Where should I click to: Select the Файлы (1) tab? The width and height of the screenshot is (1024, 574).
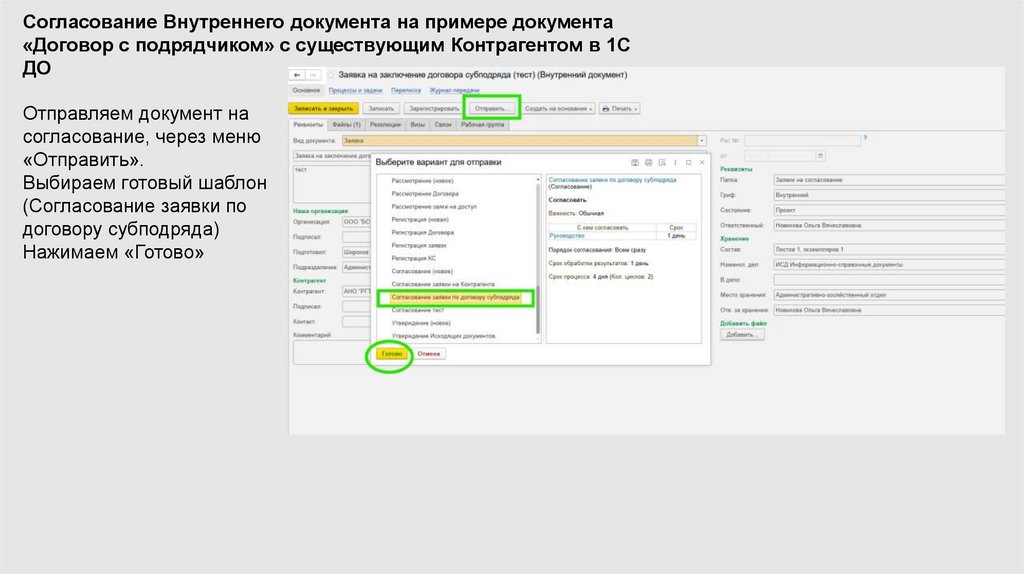click(346, 125)
